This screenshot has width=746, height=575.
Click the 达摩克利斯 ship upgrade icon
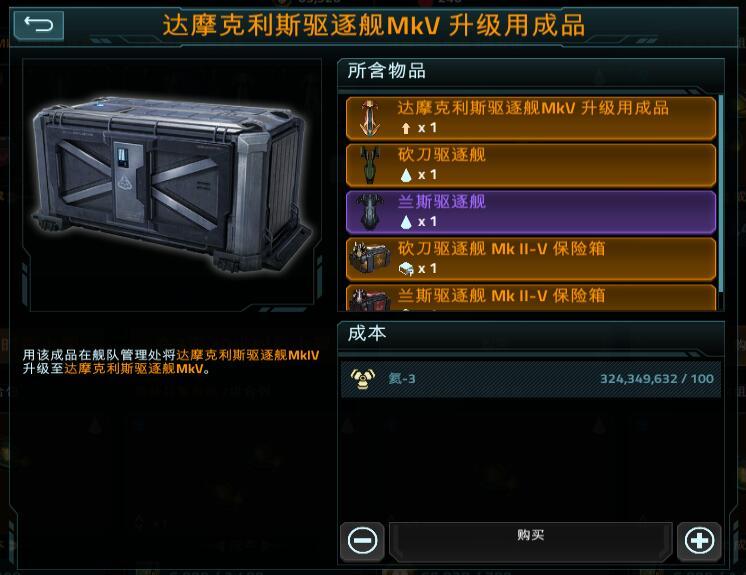click(x=370, y=118)
